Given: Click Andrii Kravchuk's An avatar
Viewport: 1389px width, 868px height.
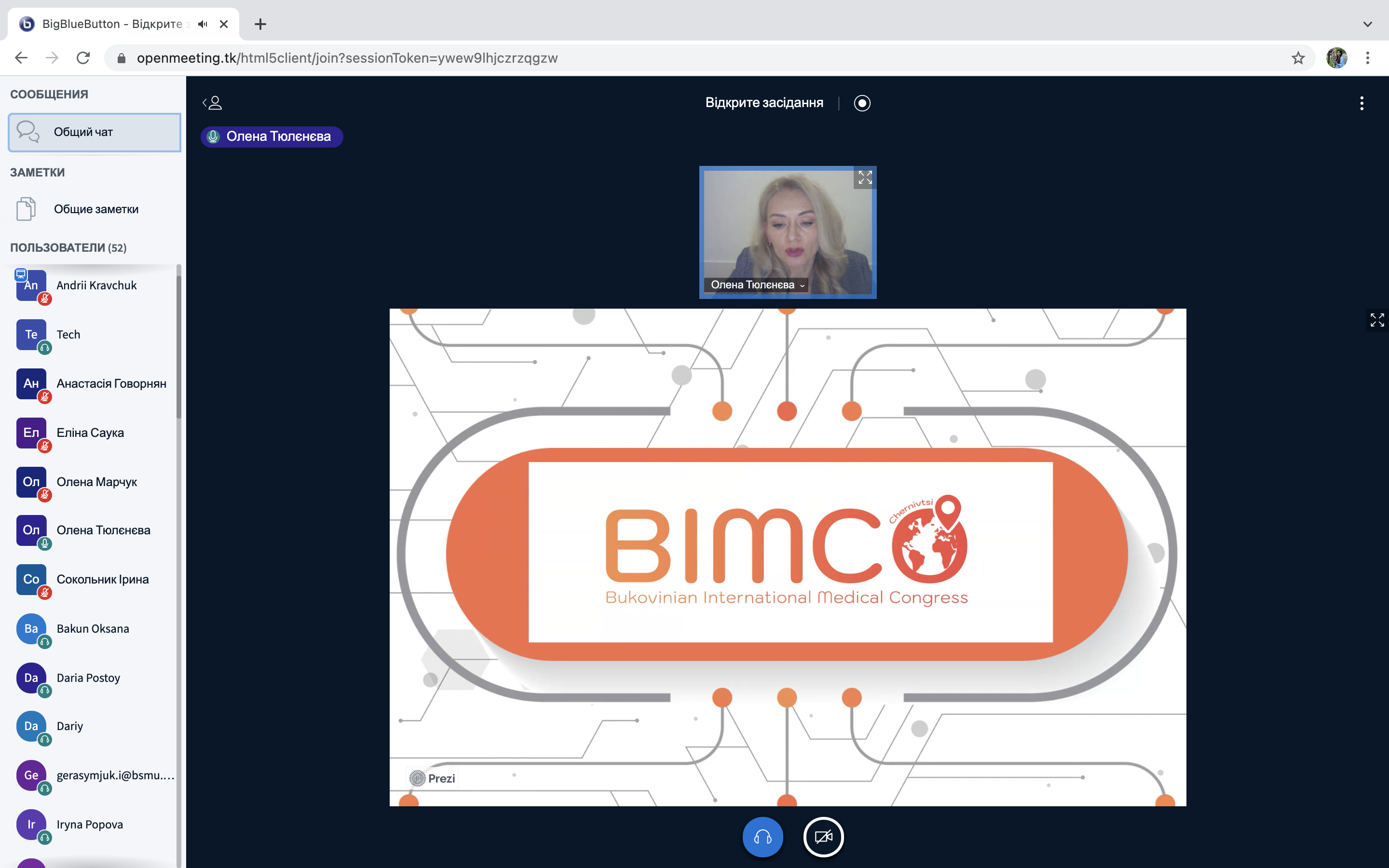Looking at the screenshot, I should point(31,285).
